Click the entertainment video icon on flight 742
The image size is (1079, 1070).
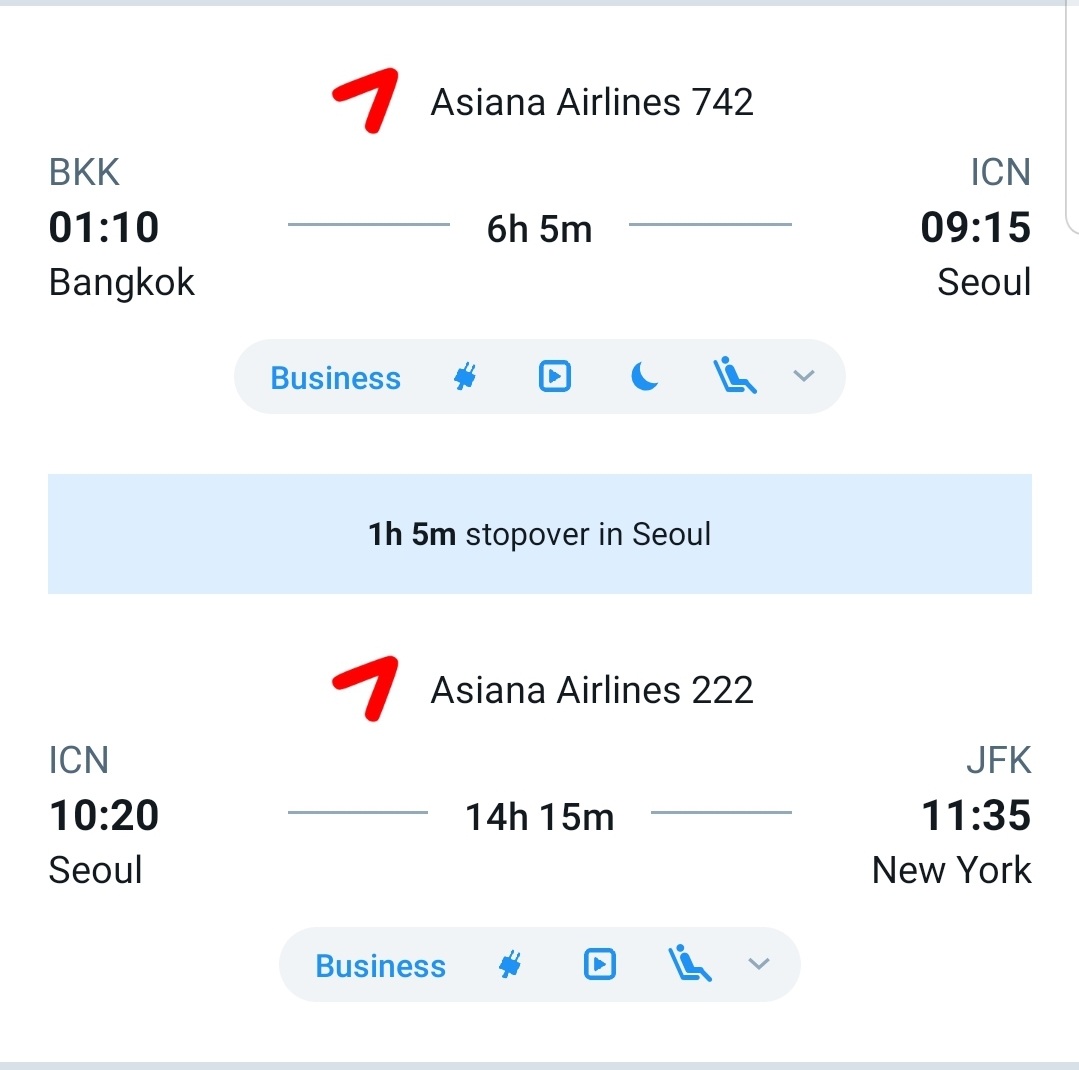tap(554, 377)
